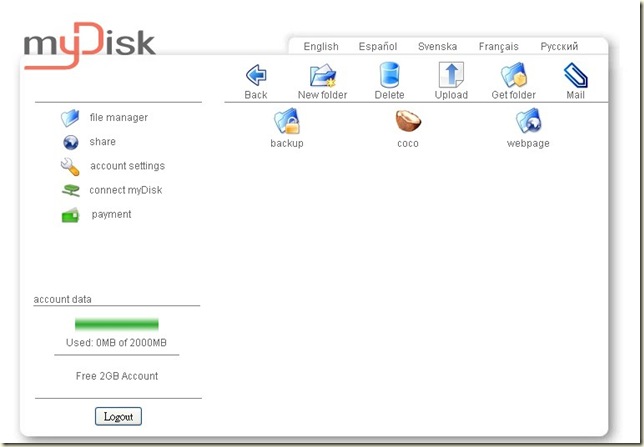Select the coco coconut icon

click(x=408, y=121)
